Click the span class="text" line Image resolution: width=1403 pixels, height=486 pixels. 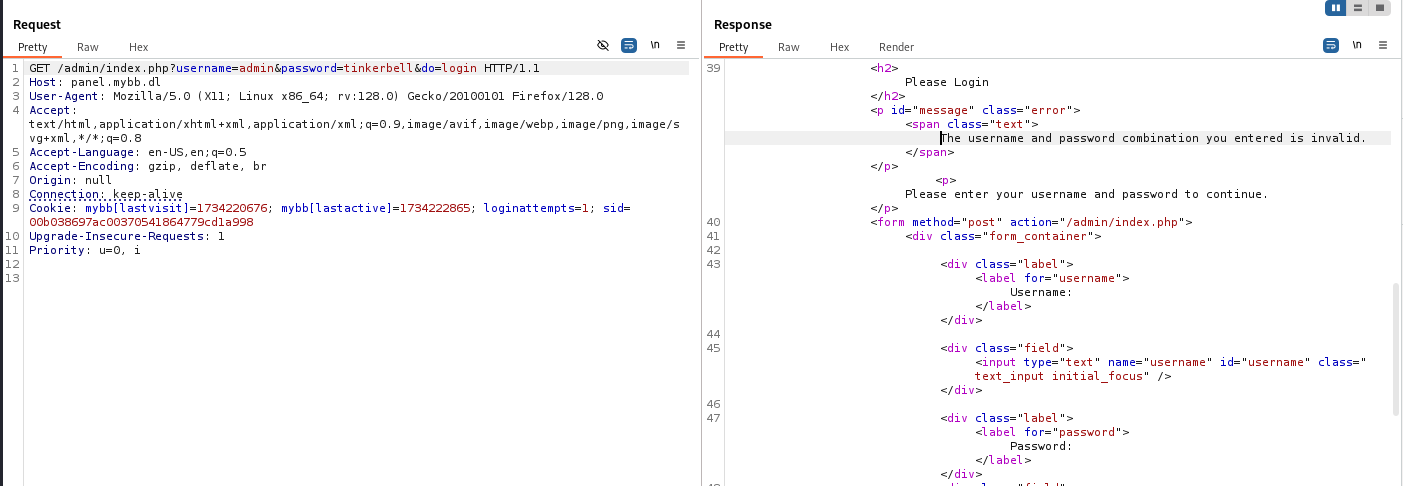(971, 124)
